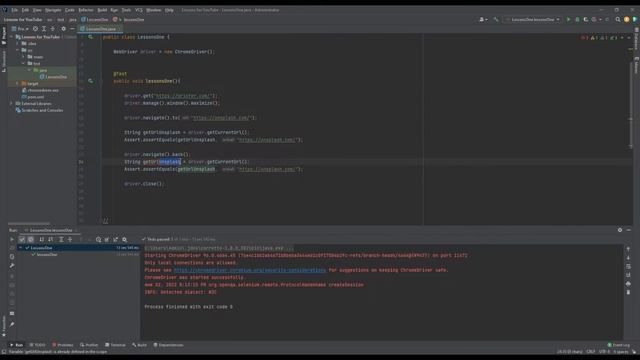This screenshot has width=640, height=360.
Task: Hide the Project tool window
Action: (x=72, y=29)
